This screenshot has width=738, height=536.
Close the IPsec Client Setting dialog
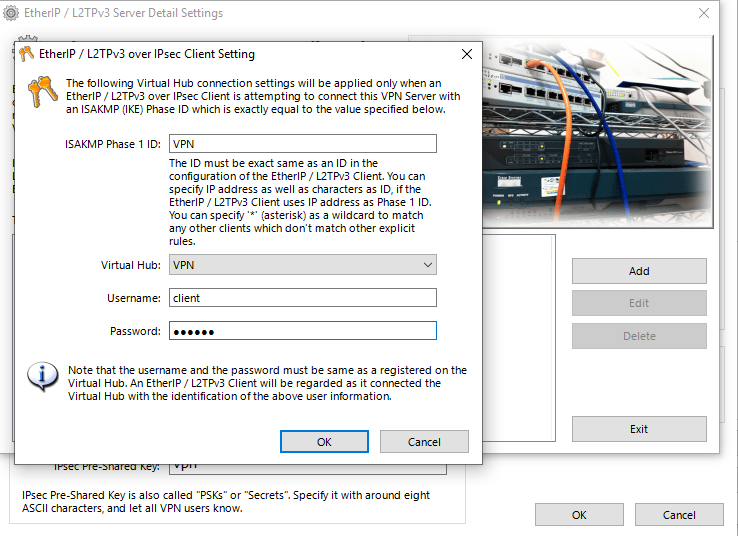click(x=467, y=54)
